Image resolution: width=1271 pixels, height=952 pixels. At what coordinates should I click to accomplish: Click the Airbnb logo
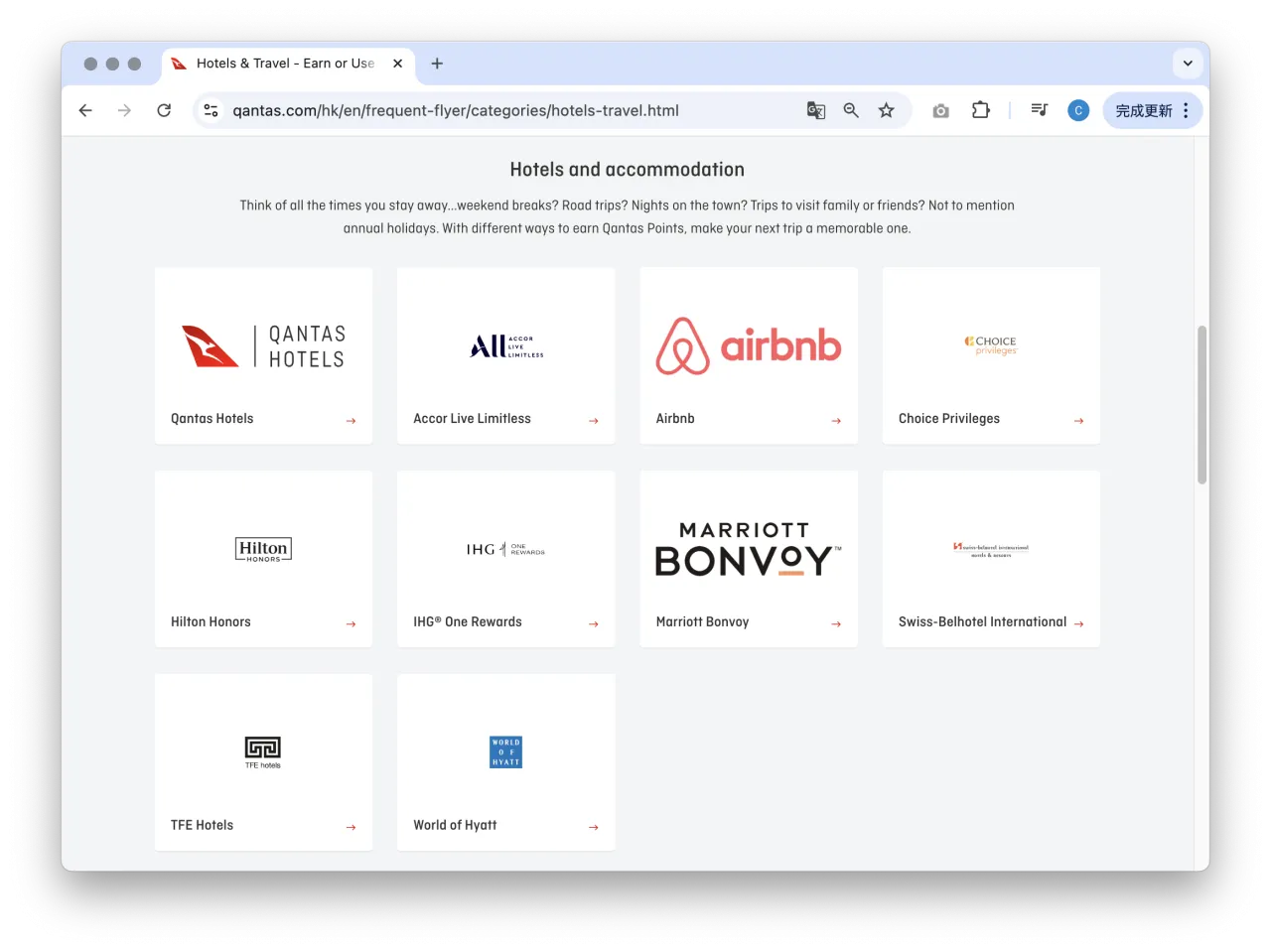(x=749, y=345)
